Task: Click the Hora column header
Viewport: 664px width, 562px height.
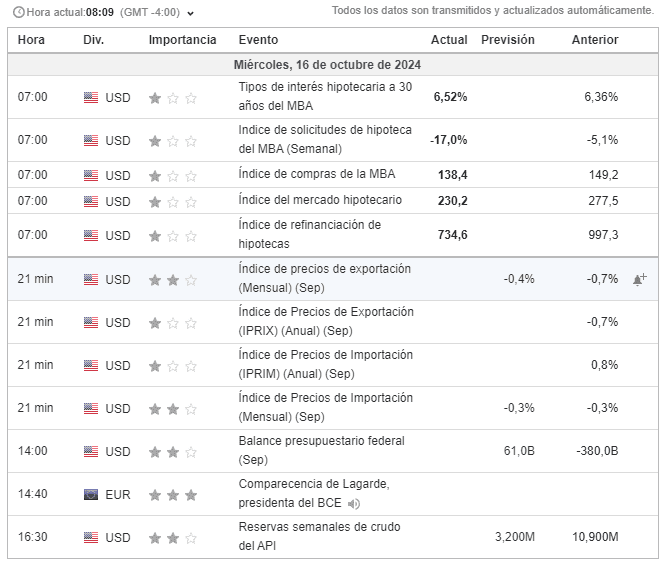Action: [31, 40]
